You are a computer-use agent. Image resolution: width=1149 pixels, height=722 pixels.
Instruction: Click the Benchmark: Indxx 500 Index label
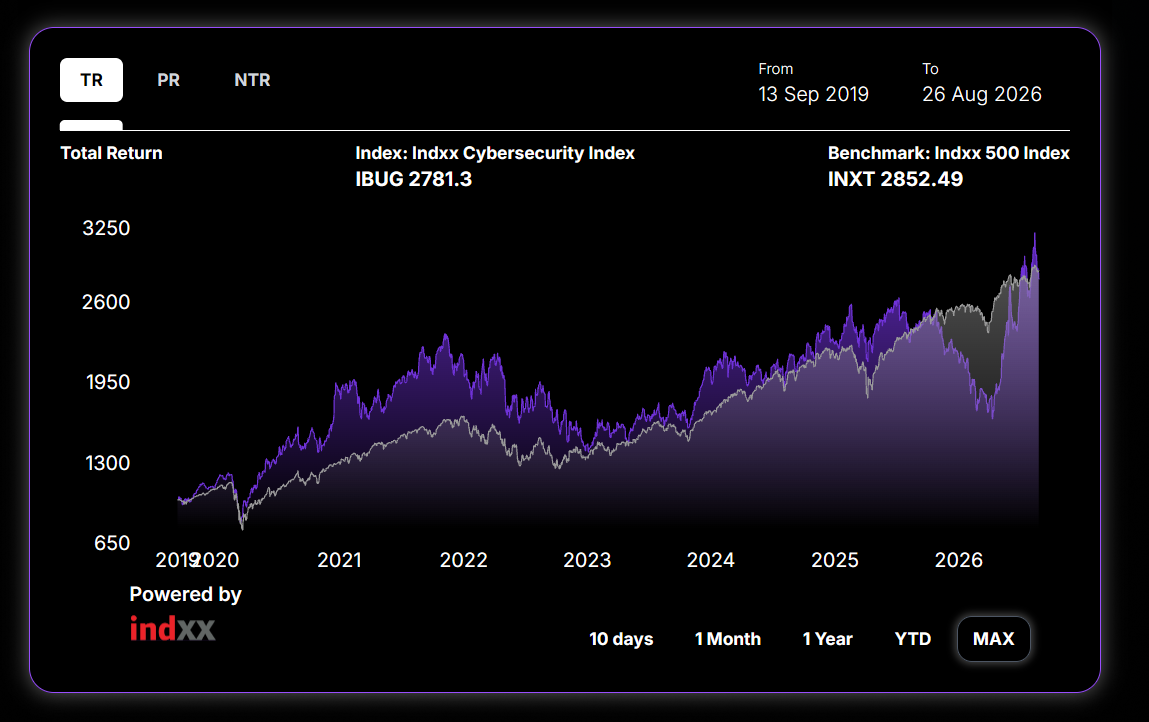948,153
